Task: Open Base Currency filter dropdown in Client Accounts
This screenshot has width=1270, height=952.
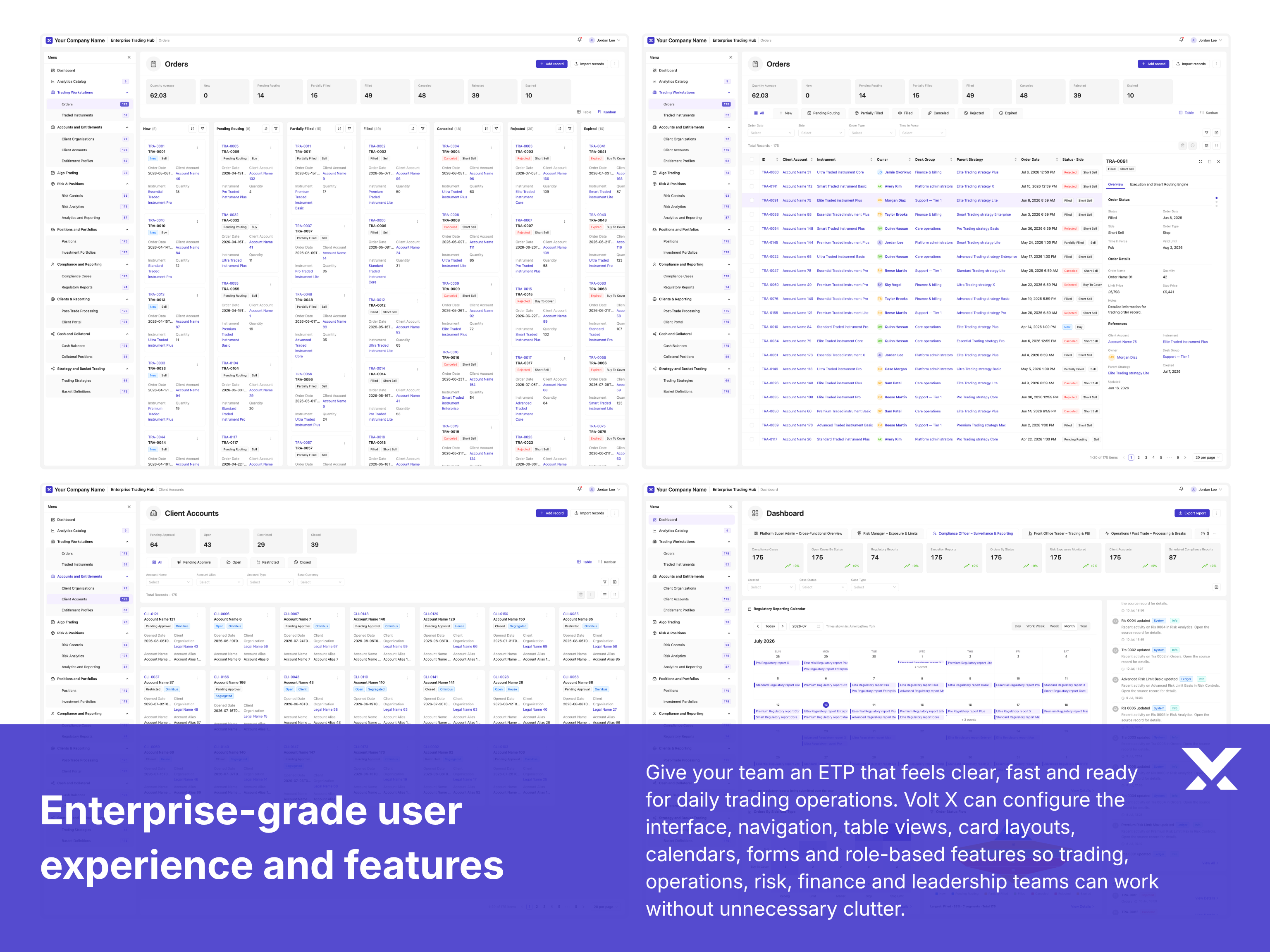Action: (320, 583)
